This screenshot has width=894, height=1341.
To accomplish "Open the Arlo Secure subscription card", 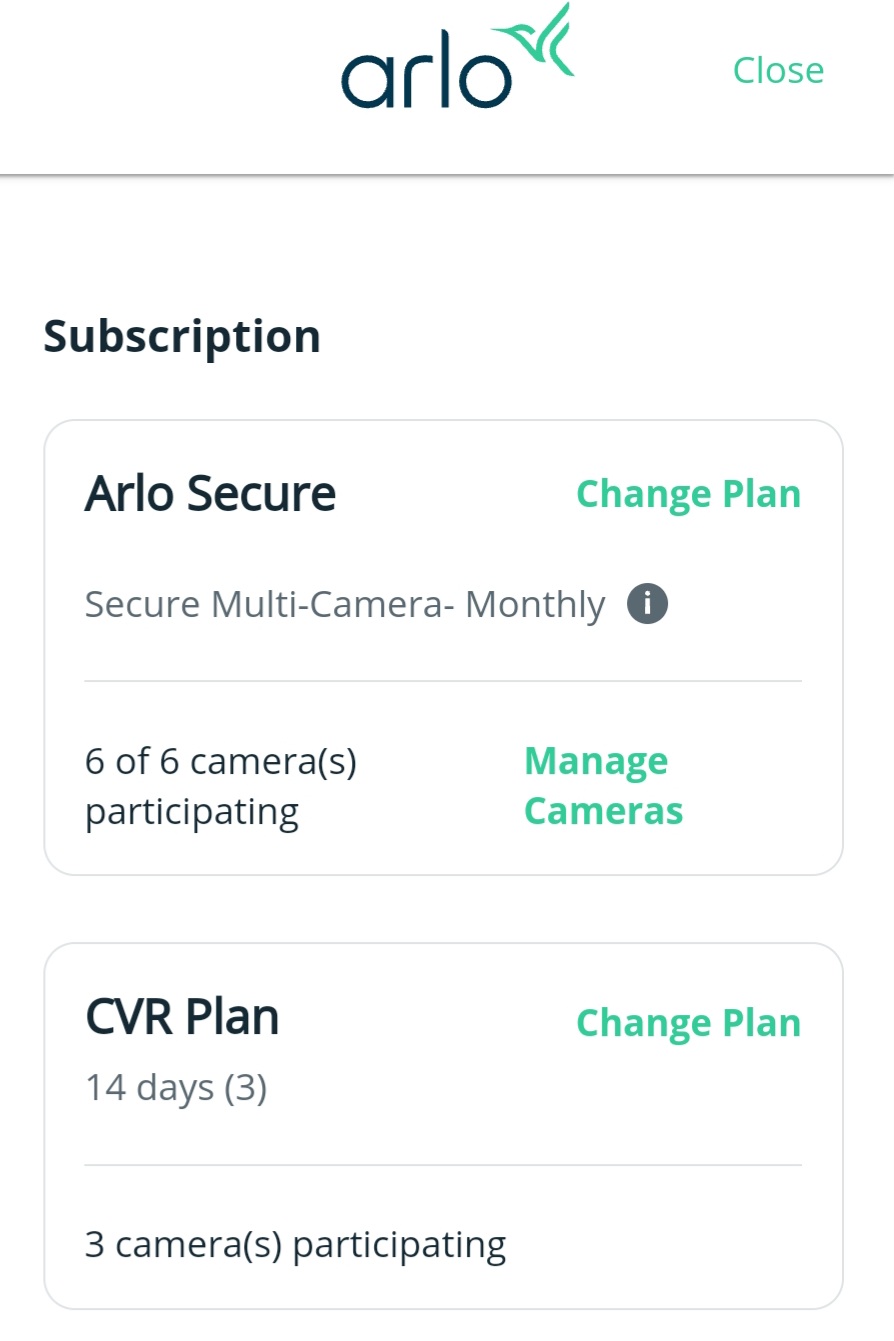I will (446, 645).
